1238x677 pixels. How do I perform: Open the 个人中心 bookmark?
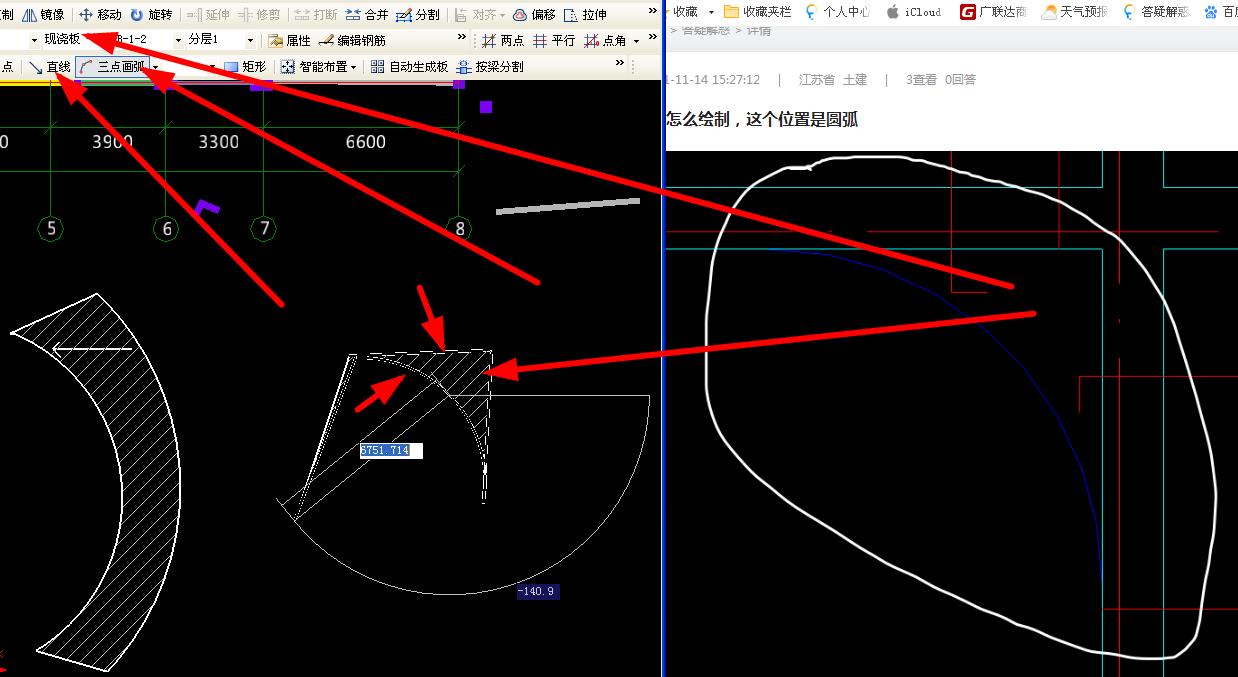click(x=837, y=12)
